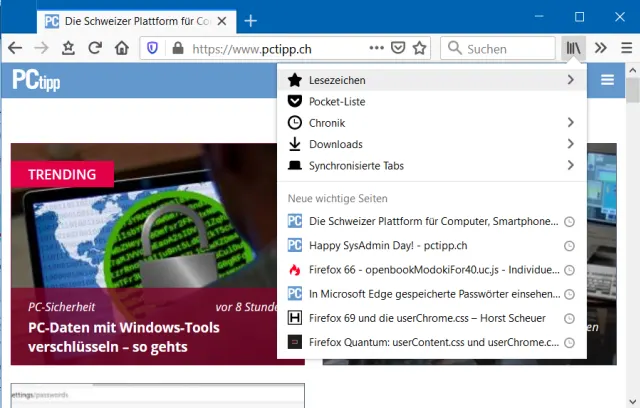The image size is (640, 408).
Task: Reload the current page
Action: pyautogui.click(x=94, y=48)
